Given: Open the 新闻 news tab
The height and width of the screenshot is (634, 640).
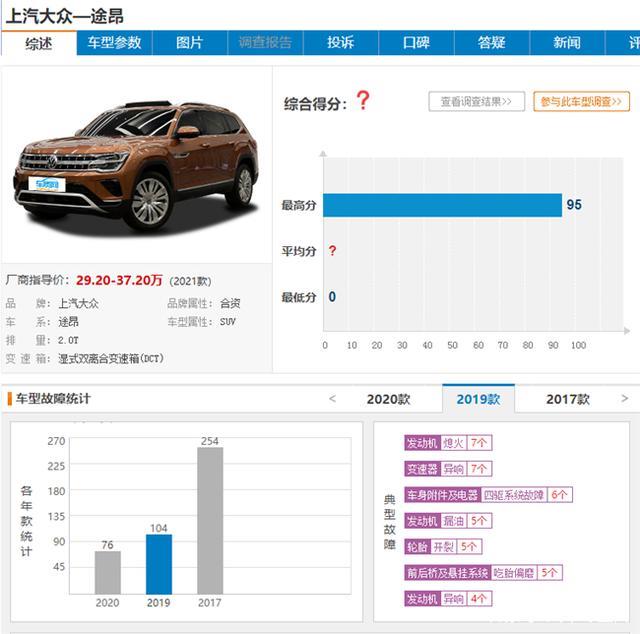Looking at the screenshot, I should 567,42.
